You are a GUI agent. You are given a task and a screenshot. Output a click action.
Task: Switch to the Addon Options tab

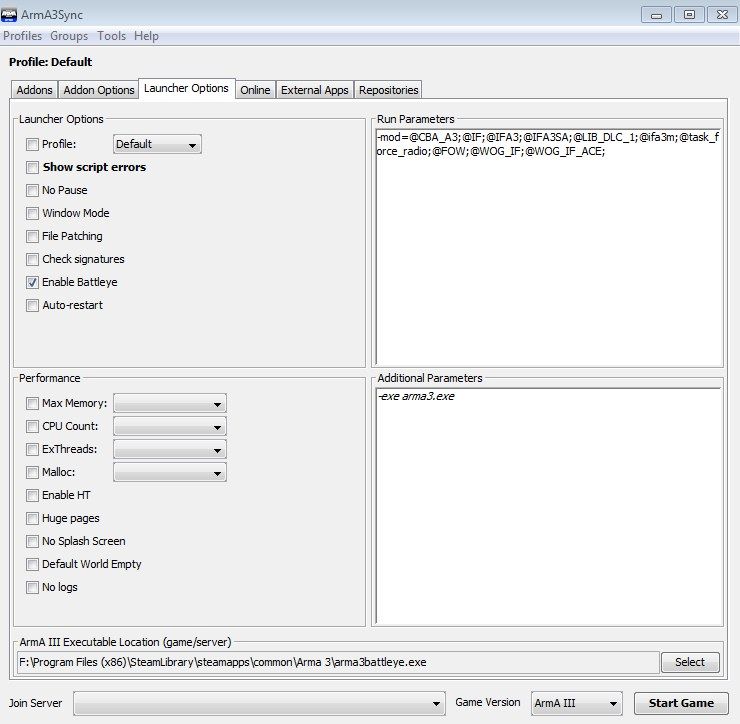(99, 90)
